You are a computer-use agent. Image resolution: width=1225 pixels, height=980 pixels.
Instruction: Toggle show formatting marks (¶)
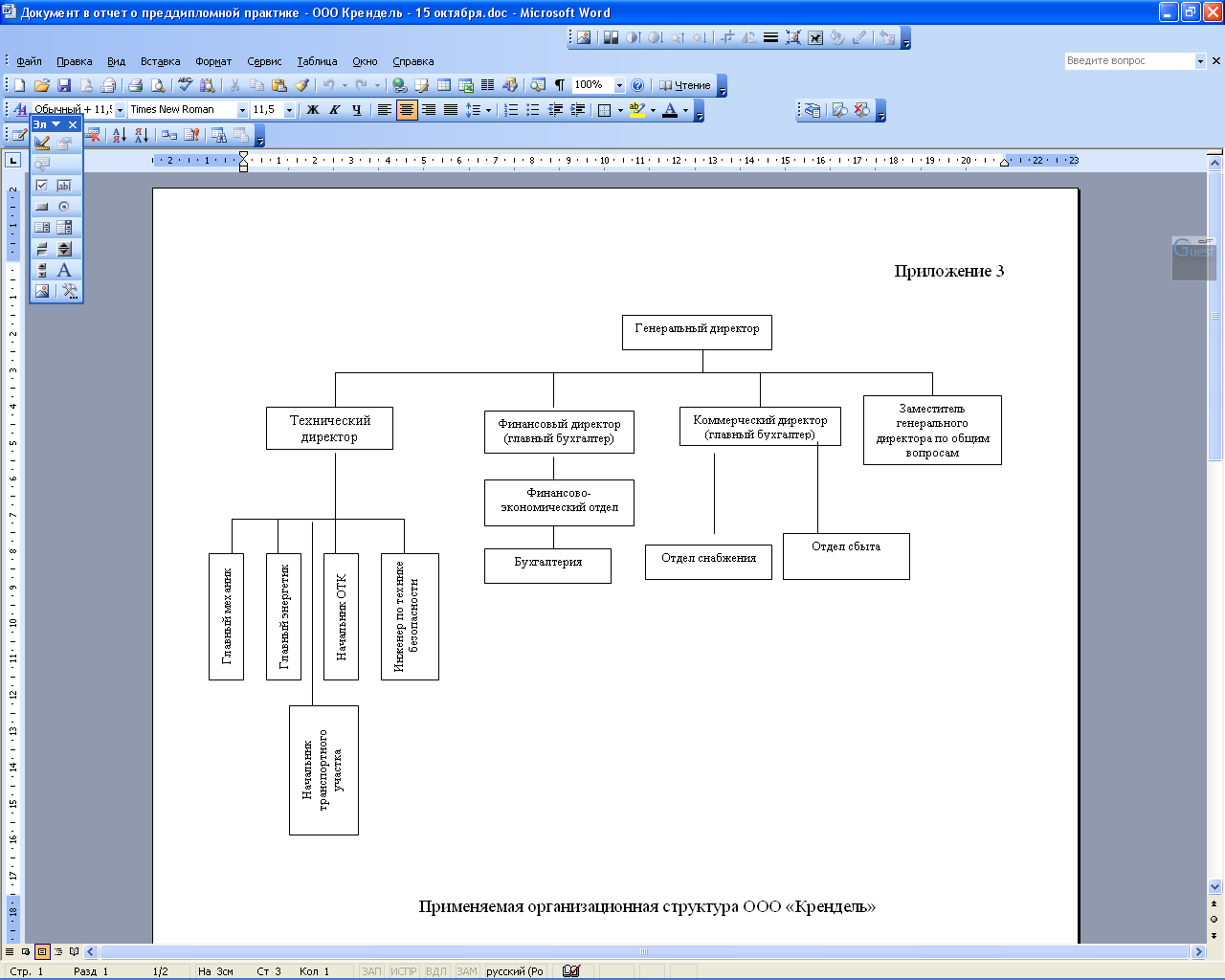point(560,85)
